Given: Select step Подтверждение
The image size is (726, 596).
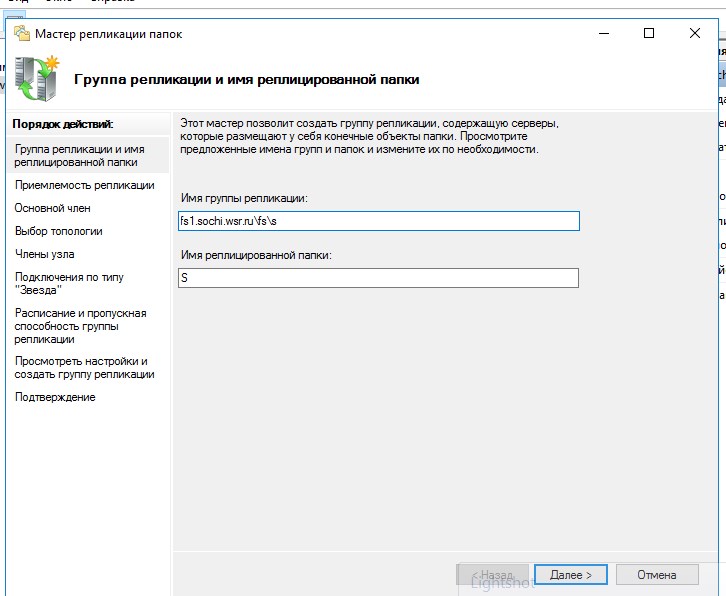Looking at the screenshot, I should [55, 397].
